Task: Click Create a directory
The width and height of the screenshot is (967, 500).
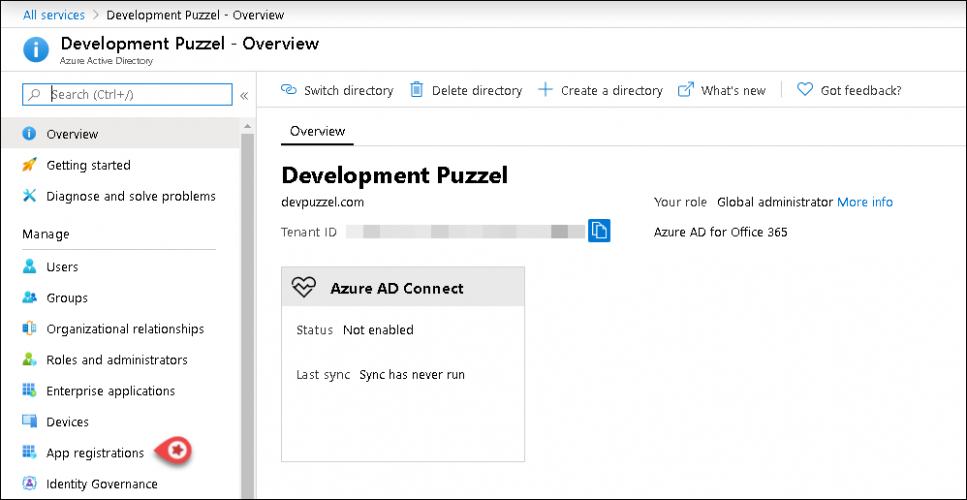Action: (600, 90)
